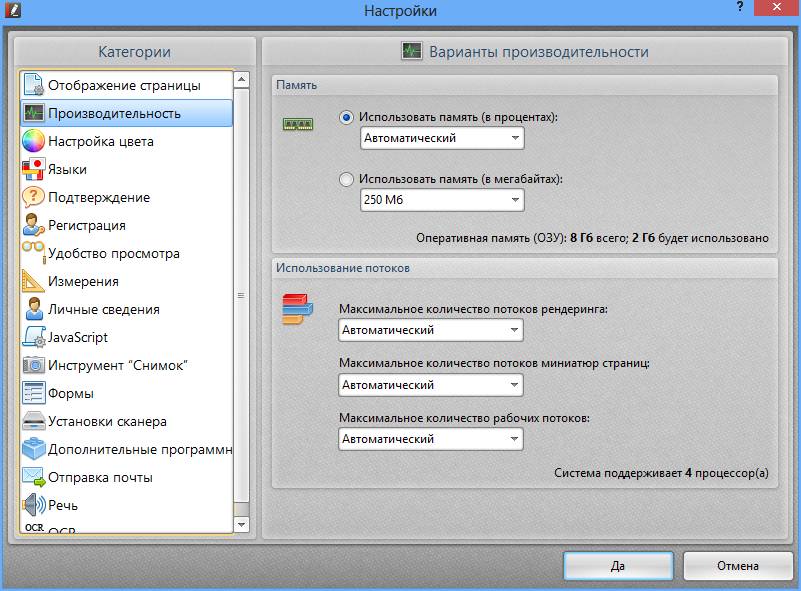Click the Отображение страницы category icon

tap(33, 85)
